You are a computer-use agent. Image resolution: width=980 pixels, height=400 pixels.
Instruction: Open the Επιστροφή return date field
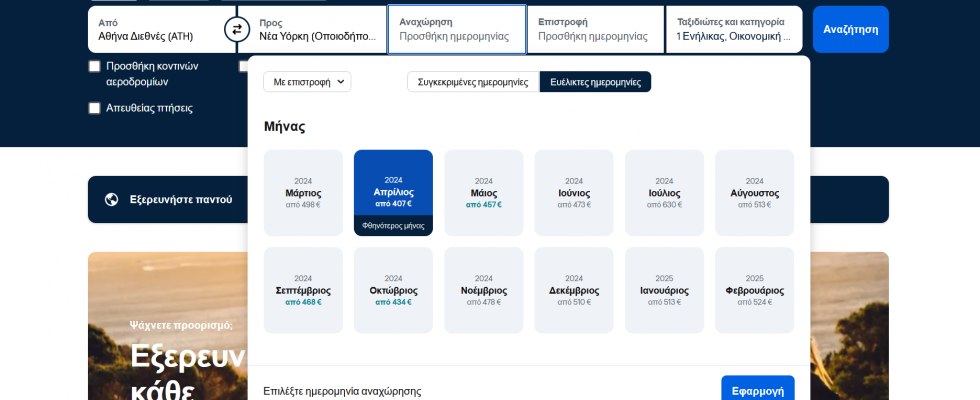[596, 29]
